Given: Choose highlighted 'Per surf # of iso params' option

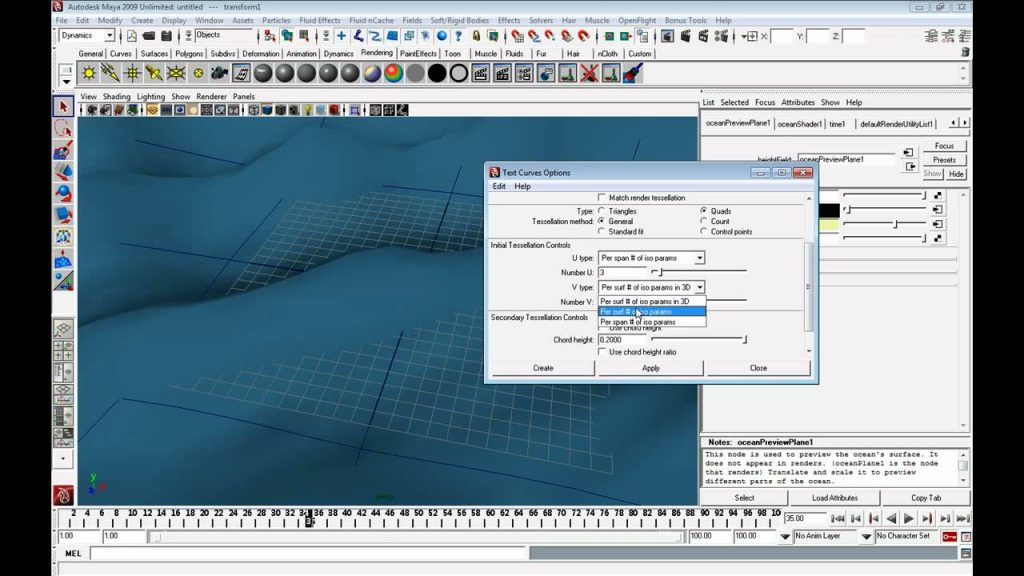Looking at the screenshot, I should pos(652,312).
